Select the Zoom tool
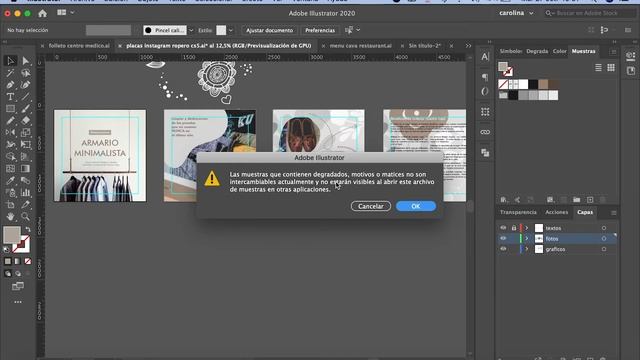This screenshot has height=360, width=640. (26, 216)
